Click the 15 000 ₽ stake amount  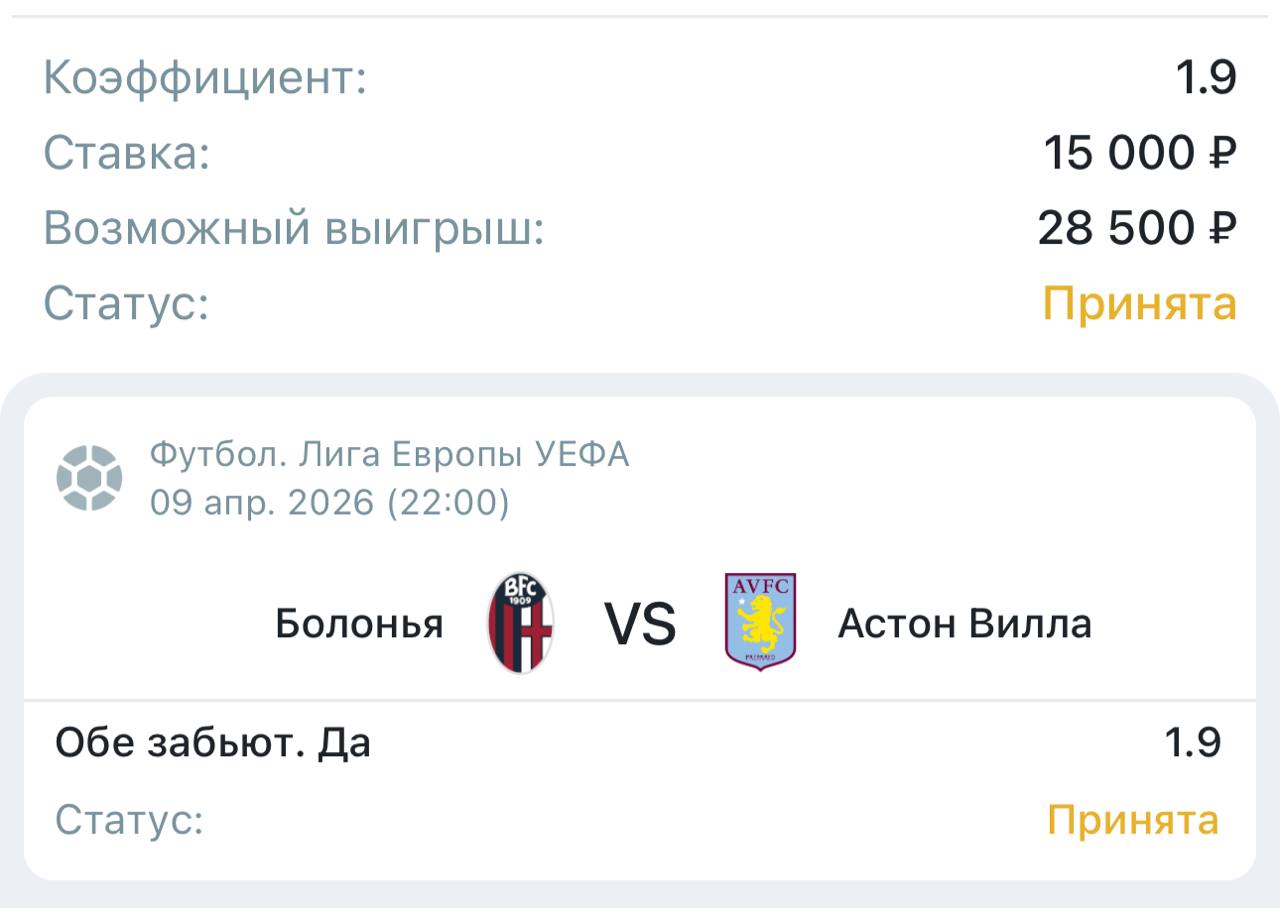coord(1140,154)
